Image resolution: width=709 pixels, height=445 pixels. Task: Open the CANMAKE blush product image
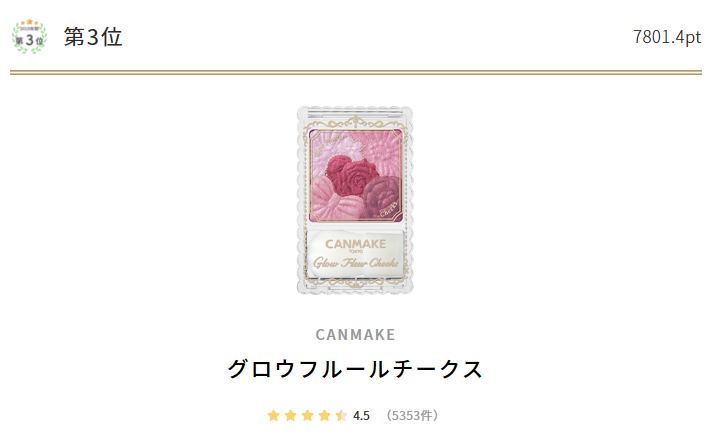point(355,200)
